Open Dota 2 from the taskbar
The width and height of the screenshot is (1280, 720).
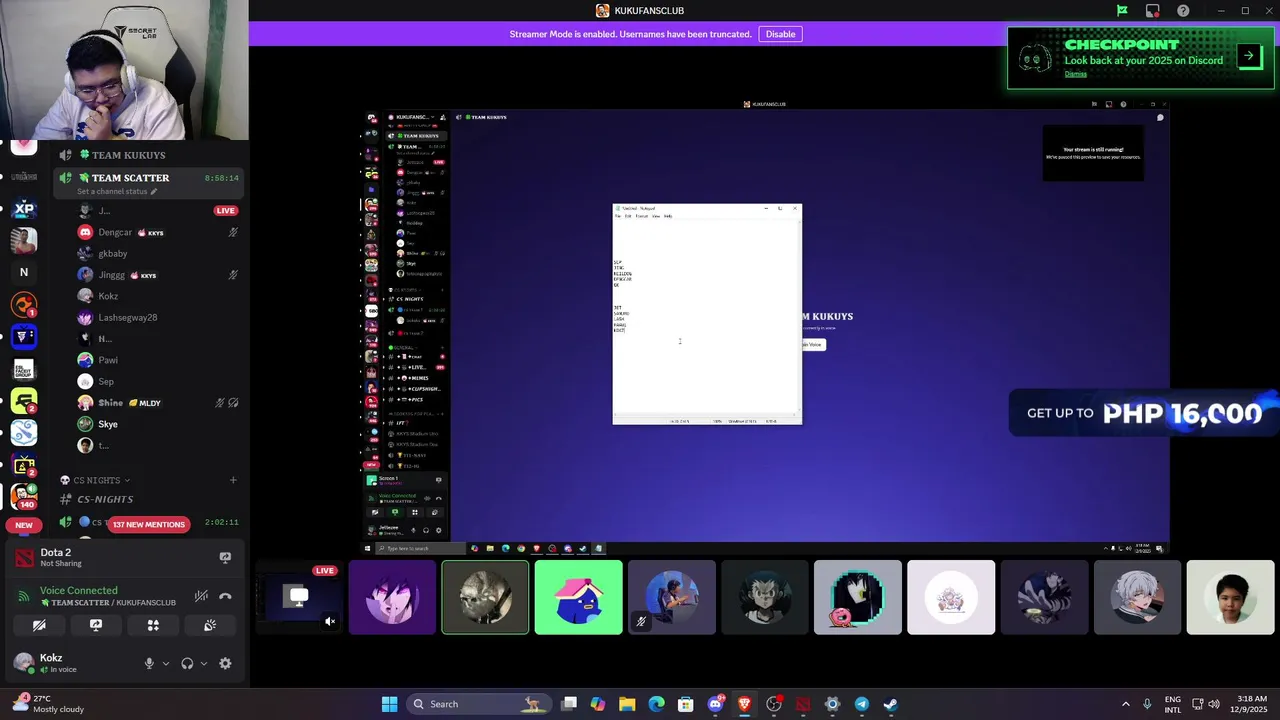(803, 704)
